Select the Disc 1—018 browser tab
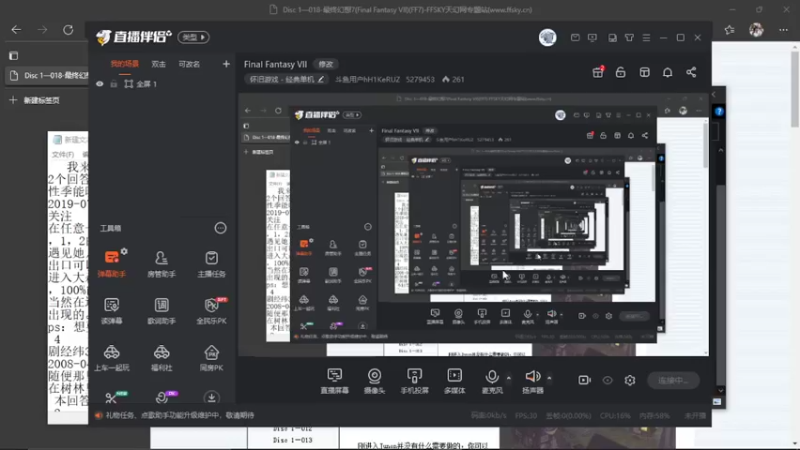800x450 pixels. pyautogui.click(x=48, y=76)
